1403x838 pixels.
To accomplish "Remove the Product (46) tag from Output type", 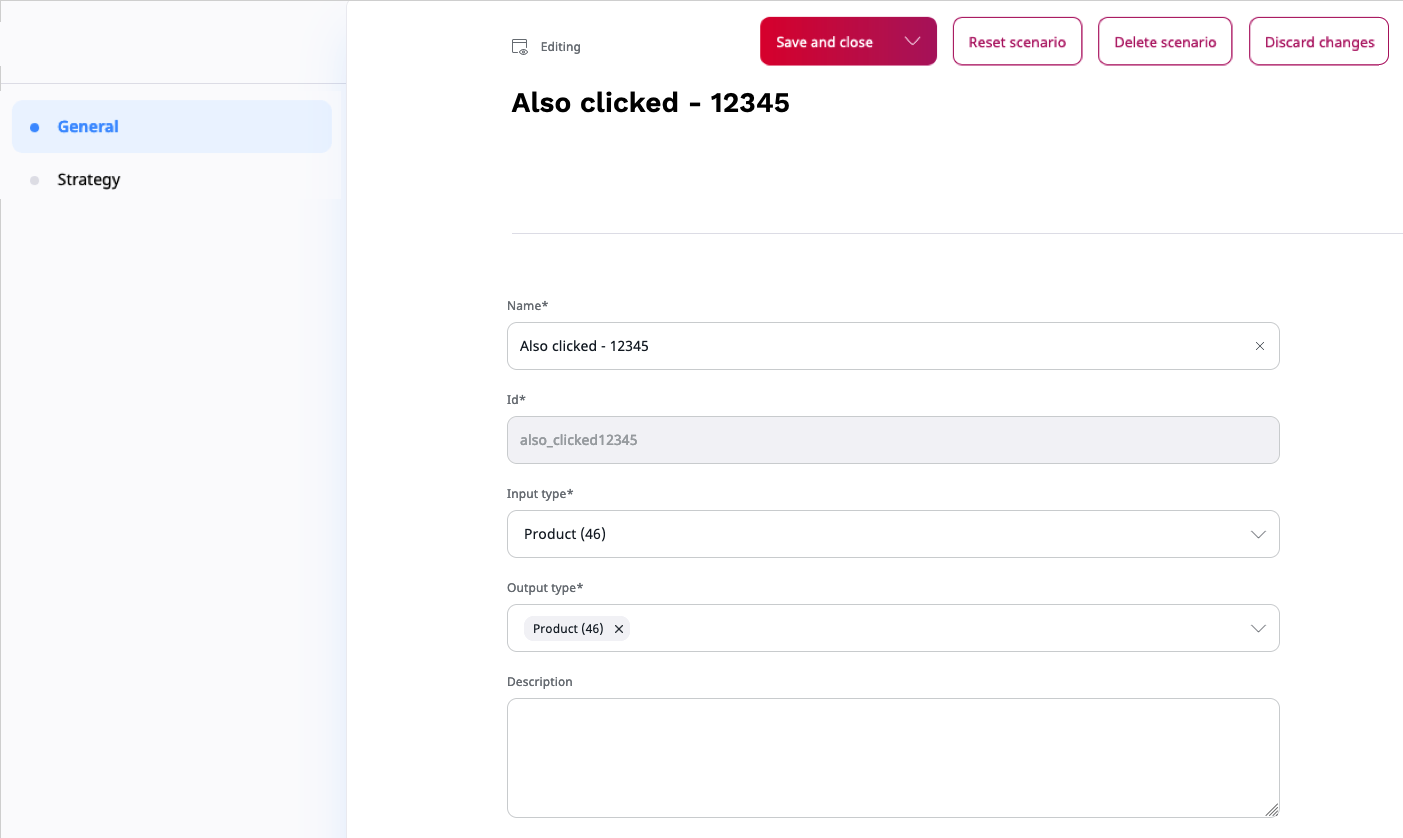I will coord(619,629).
